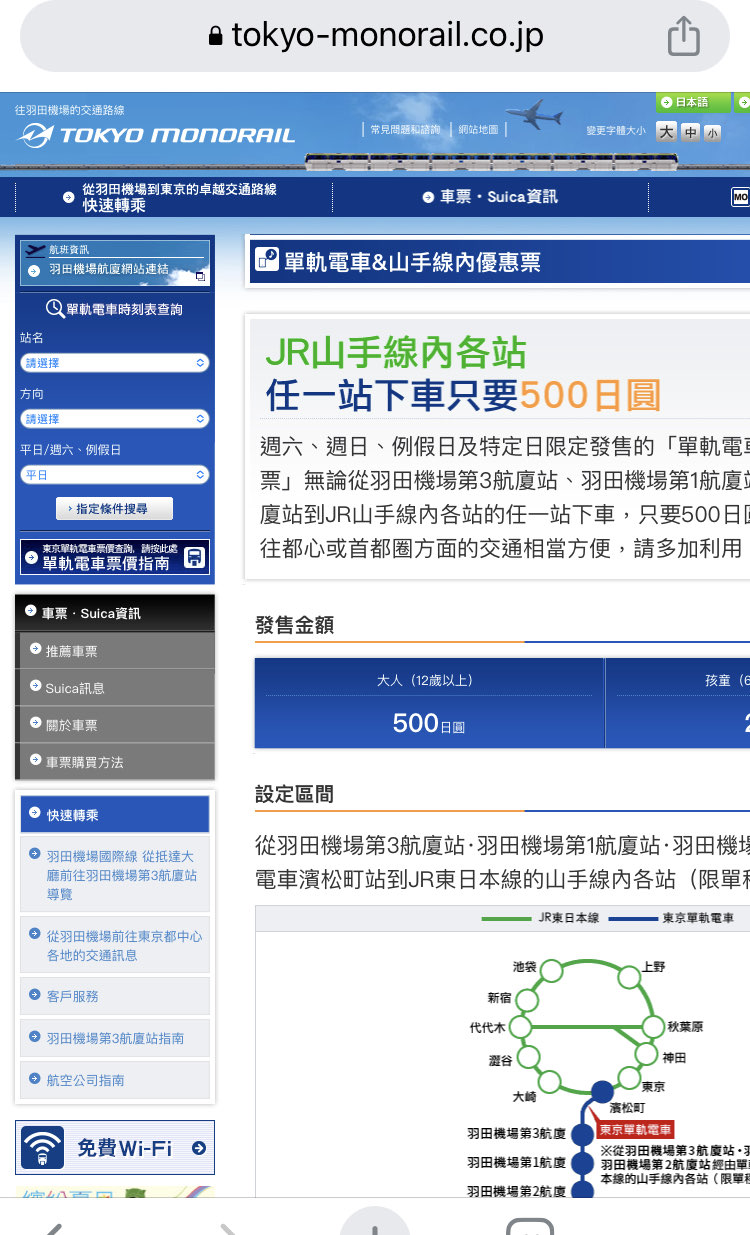750x1235 pixels.
Task: Click the 東京 station circle on map
Action: [628, 1078]
